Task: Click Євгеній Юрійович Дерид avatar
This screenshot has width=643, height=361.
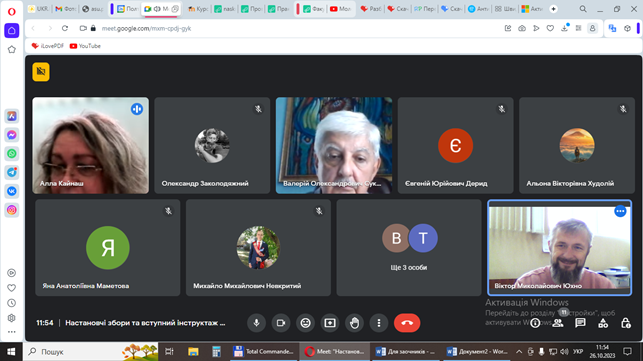Action: (x=455, y=145)
